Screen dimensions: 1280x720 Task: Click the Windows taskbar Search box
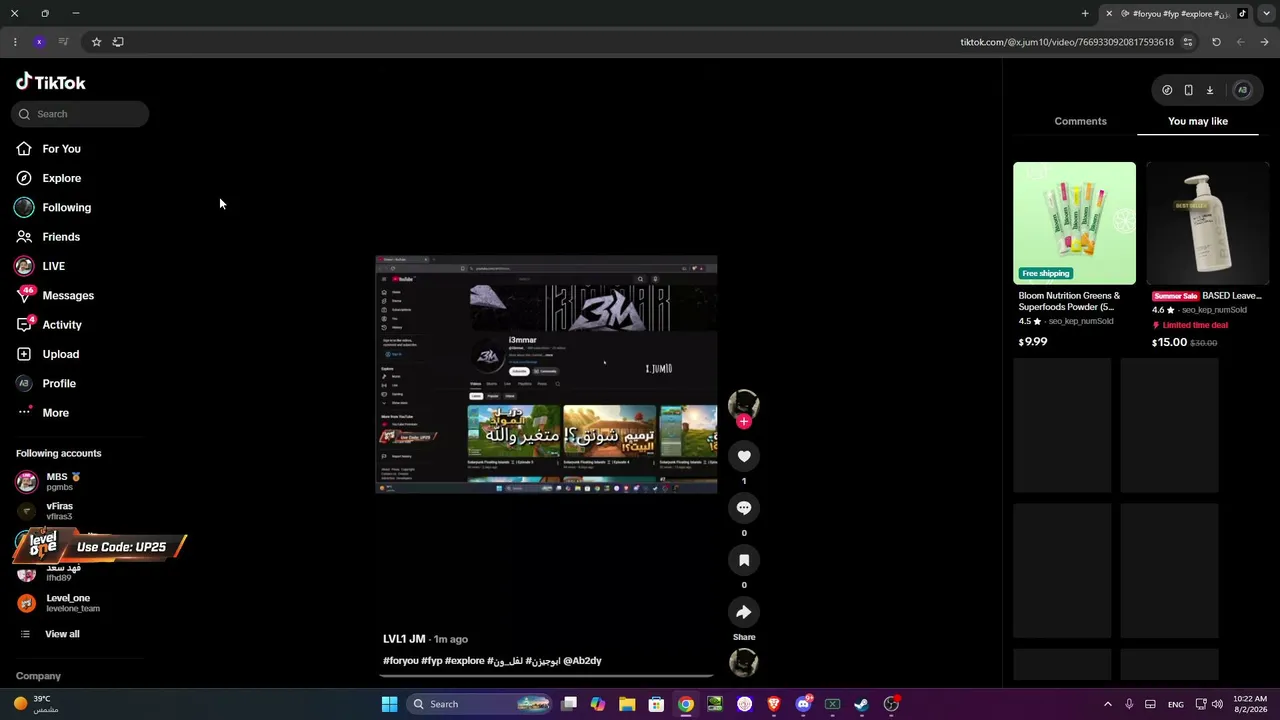pos(481,704)
